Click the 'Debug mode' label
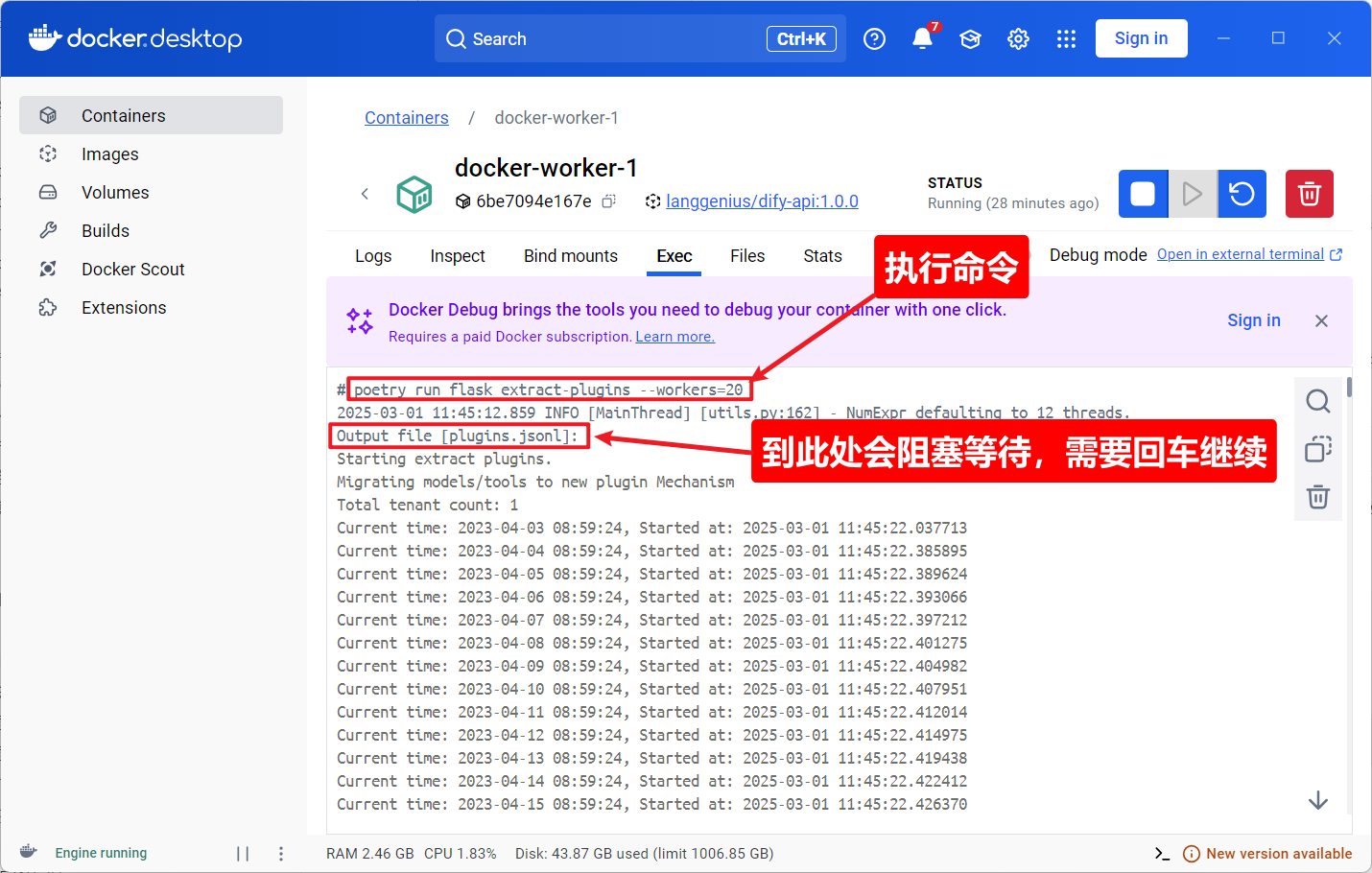Viewport: 1372px width, 873px height. click(1099, 254)
